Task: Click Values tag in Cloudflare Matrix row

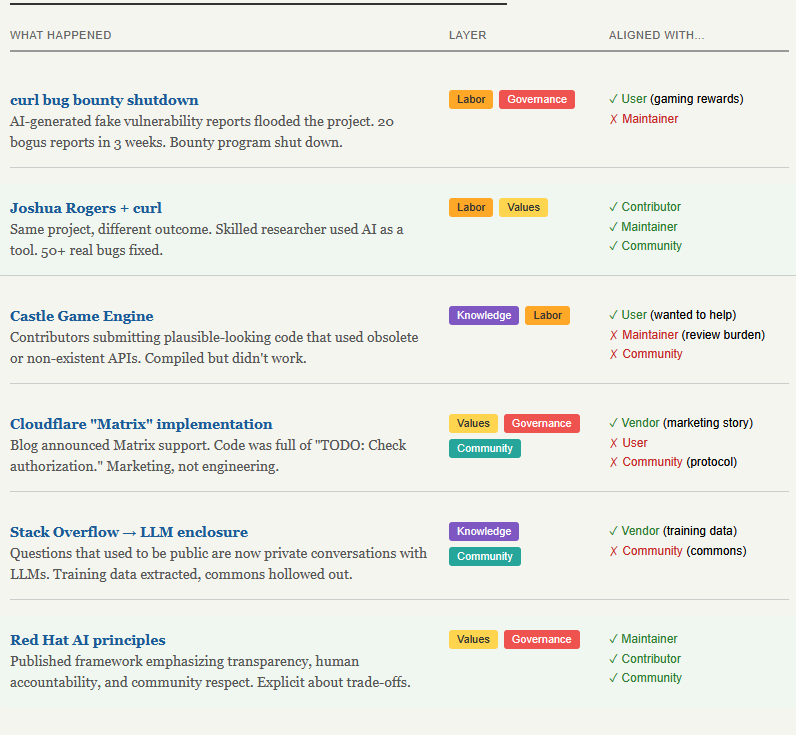Action: pos(473,423)
